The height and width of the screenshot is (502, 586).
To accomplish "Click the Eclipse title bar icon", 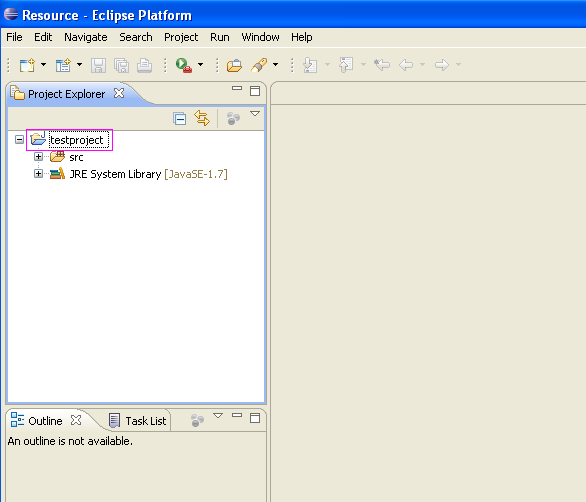I will click(11, 14).
